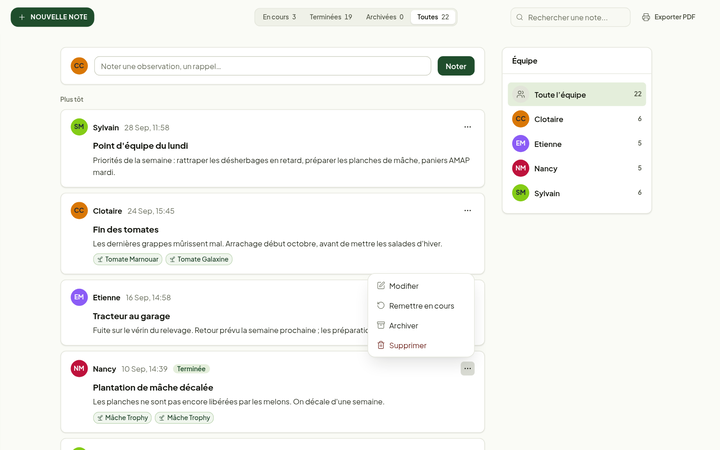
Task: Open the note titled Plantation de mâche décalée
Action: click(153, 388)
